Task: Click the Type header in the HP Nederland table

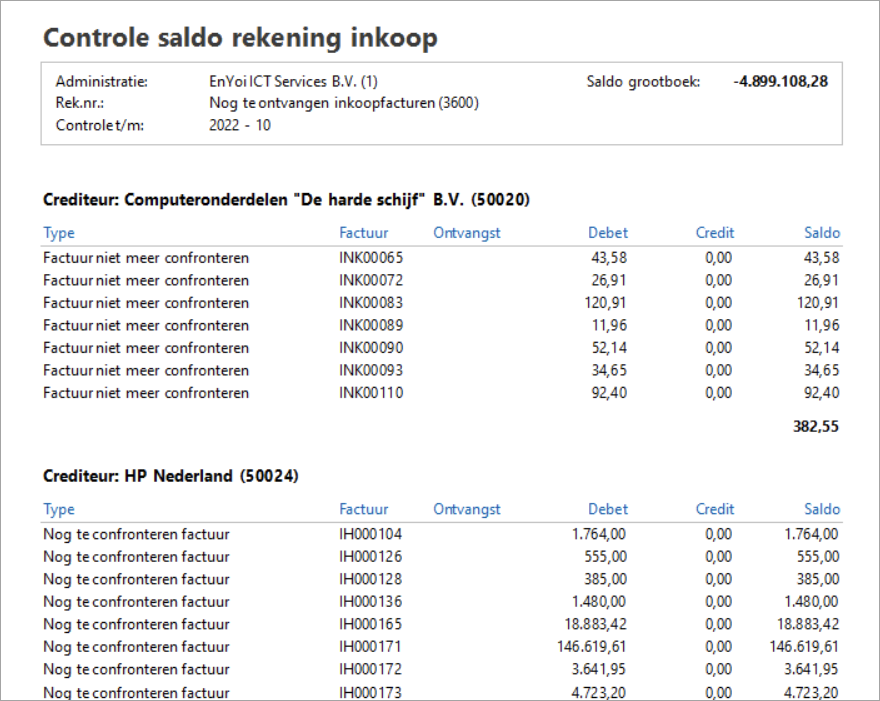Action: (59, 509)
